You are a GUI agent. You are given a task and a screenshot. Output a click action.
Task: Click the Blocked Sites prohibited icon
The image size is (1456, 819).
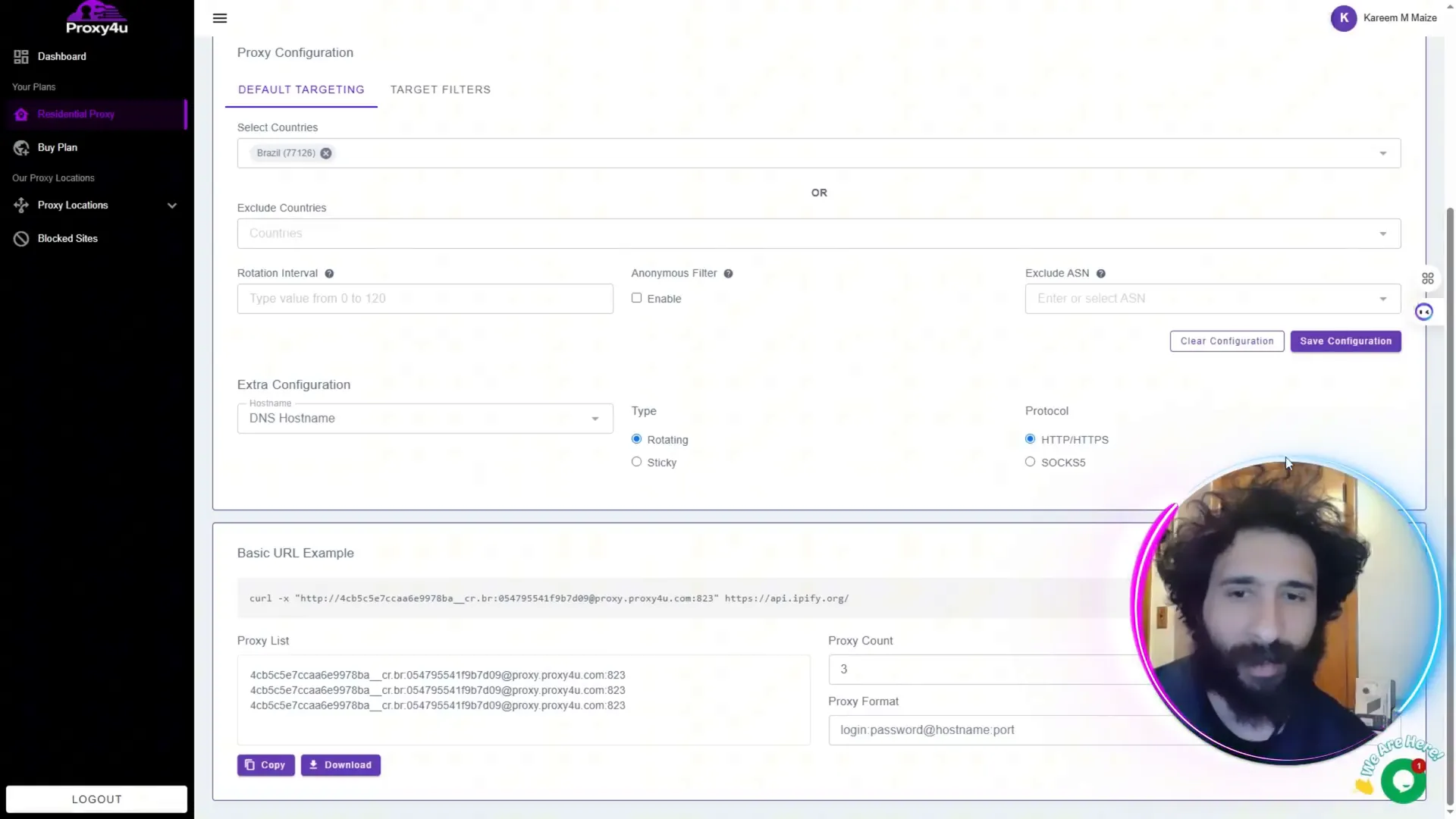(x=21, y=238)
